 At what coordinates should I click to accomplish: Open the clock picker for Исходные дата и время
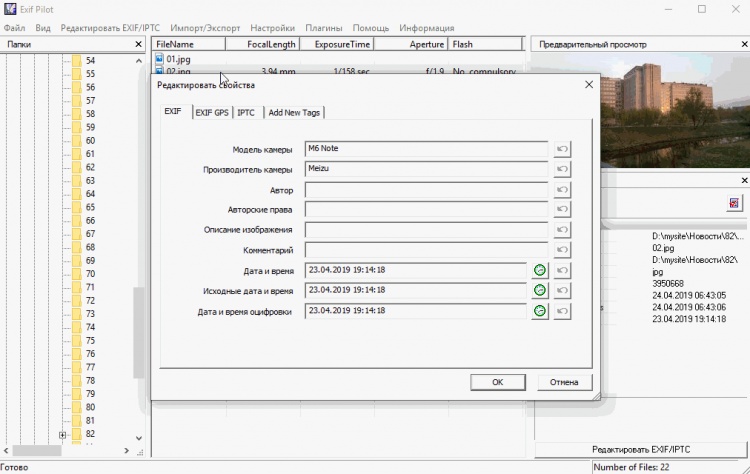pos(540,290)
